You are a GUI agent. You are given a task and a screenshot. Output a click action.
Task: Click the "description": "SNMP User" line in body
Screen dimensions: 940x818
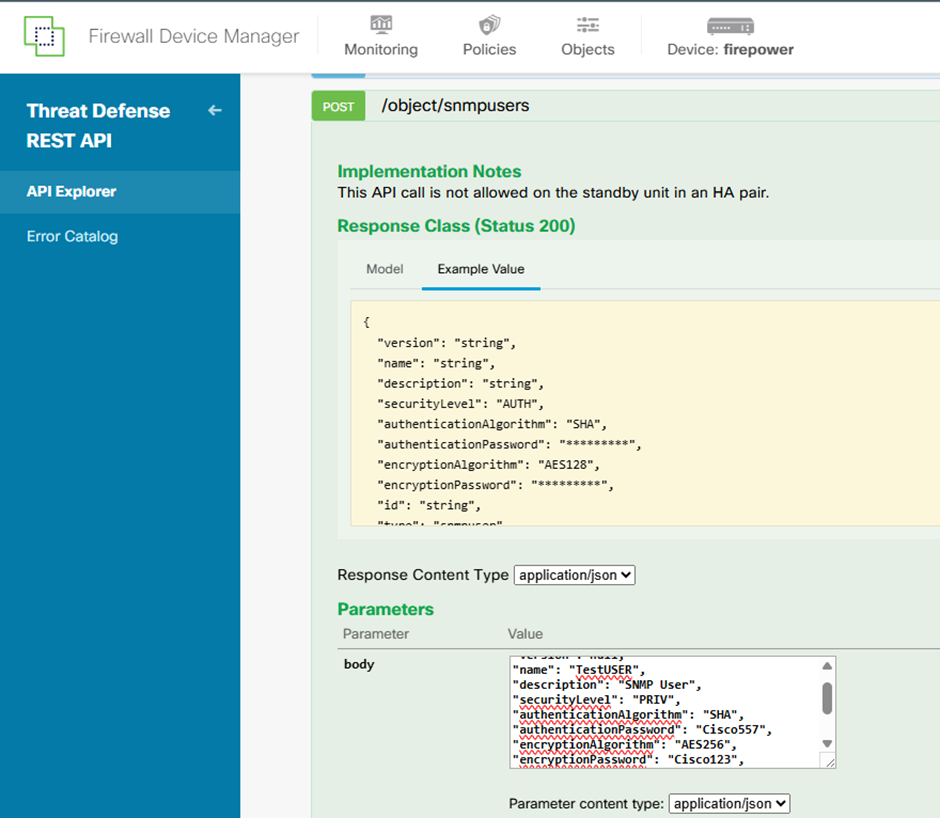pyautogui.click(x=607, y=685)
